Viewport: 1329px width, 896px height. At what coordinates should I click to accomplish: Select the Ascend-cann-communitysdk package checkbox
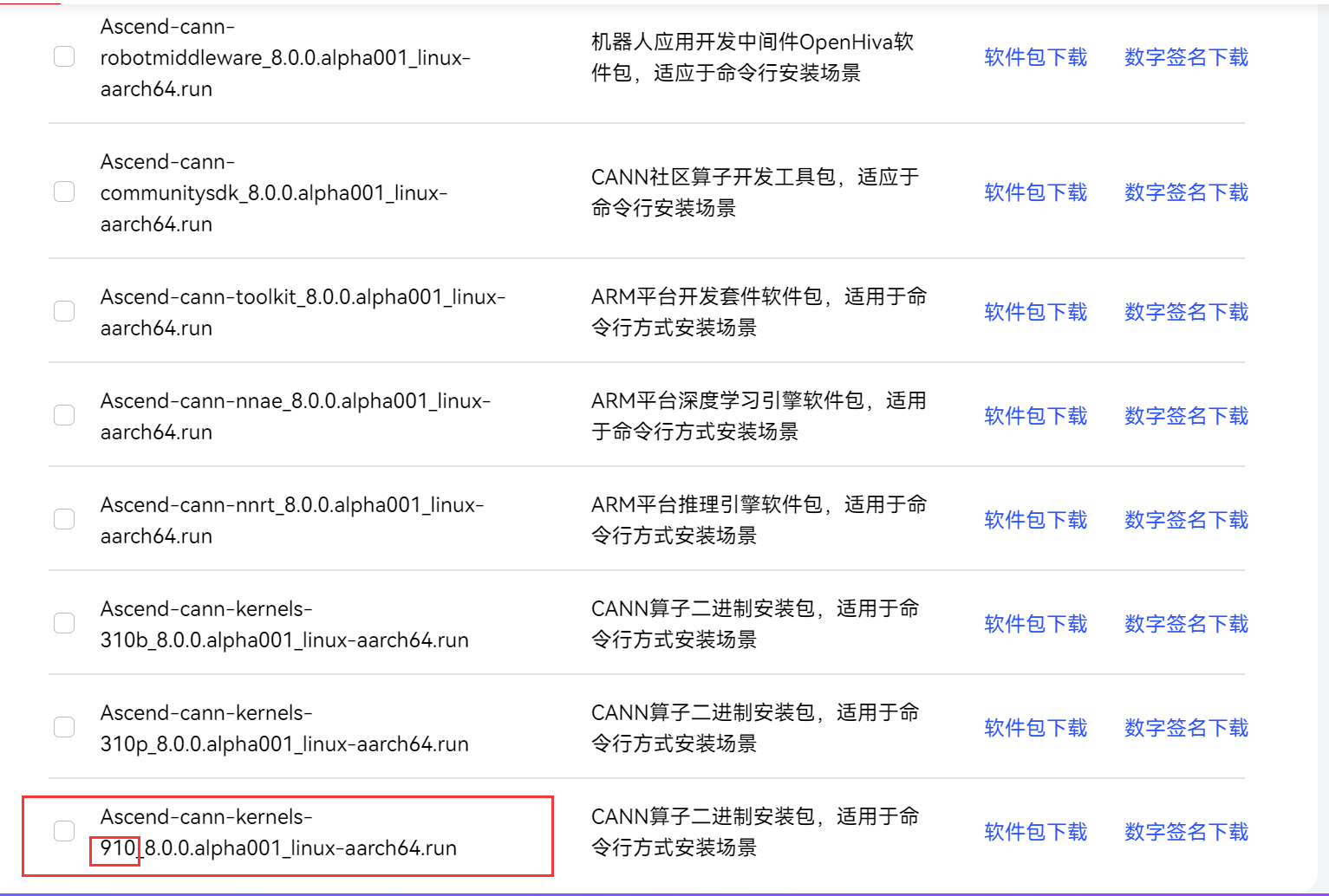pos(64,192)
